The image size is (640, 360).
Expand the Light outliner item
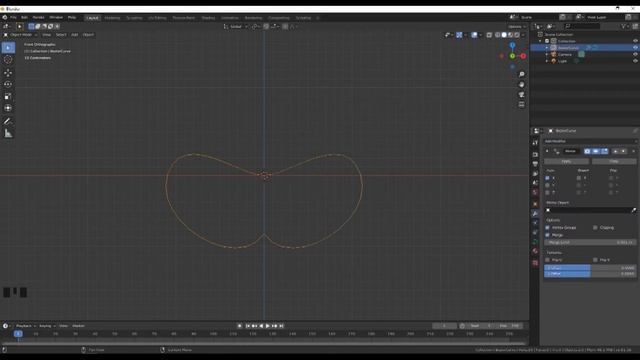[x=547, y=61]
